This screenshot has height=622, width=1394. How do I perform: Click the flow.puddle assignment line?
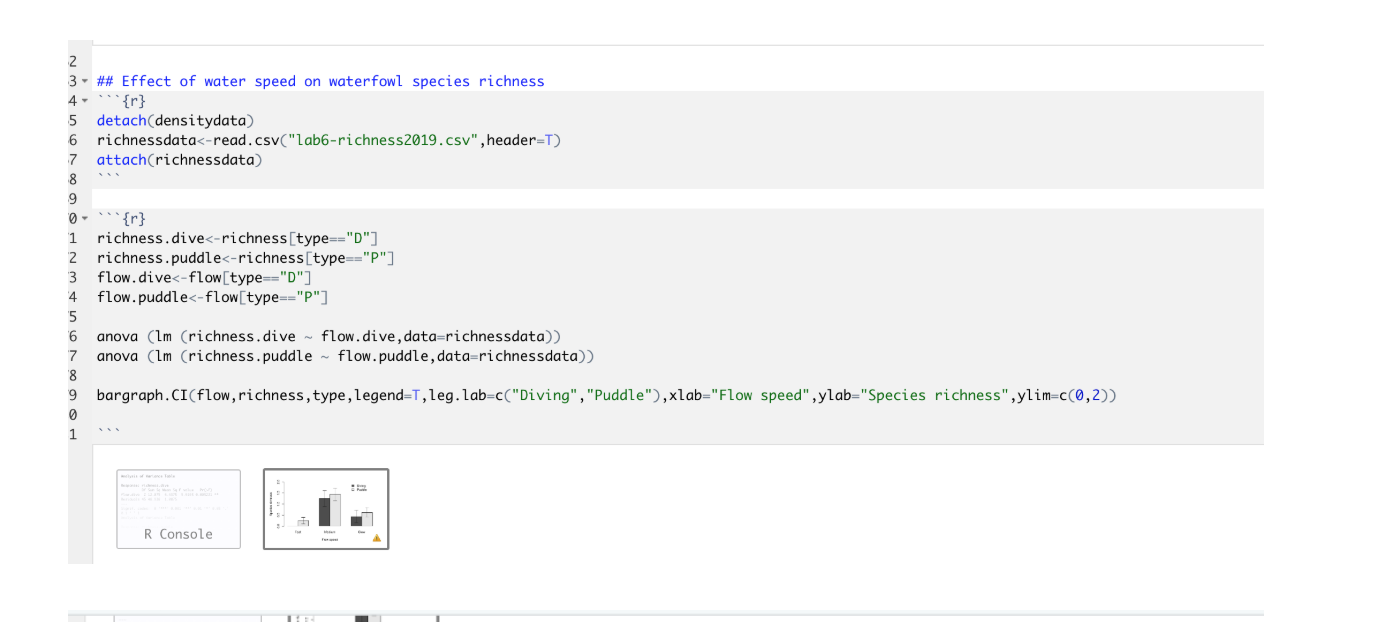(212, 297)
